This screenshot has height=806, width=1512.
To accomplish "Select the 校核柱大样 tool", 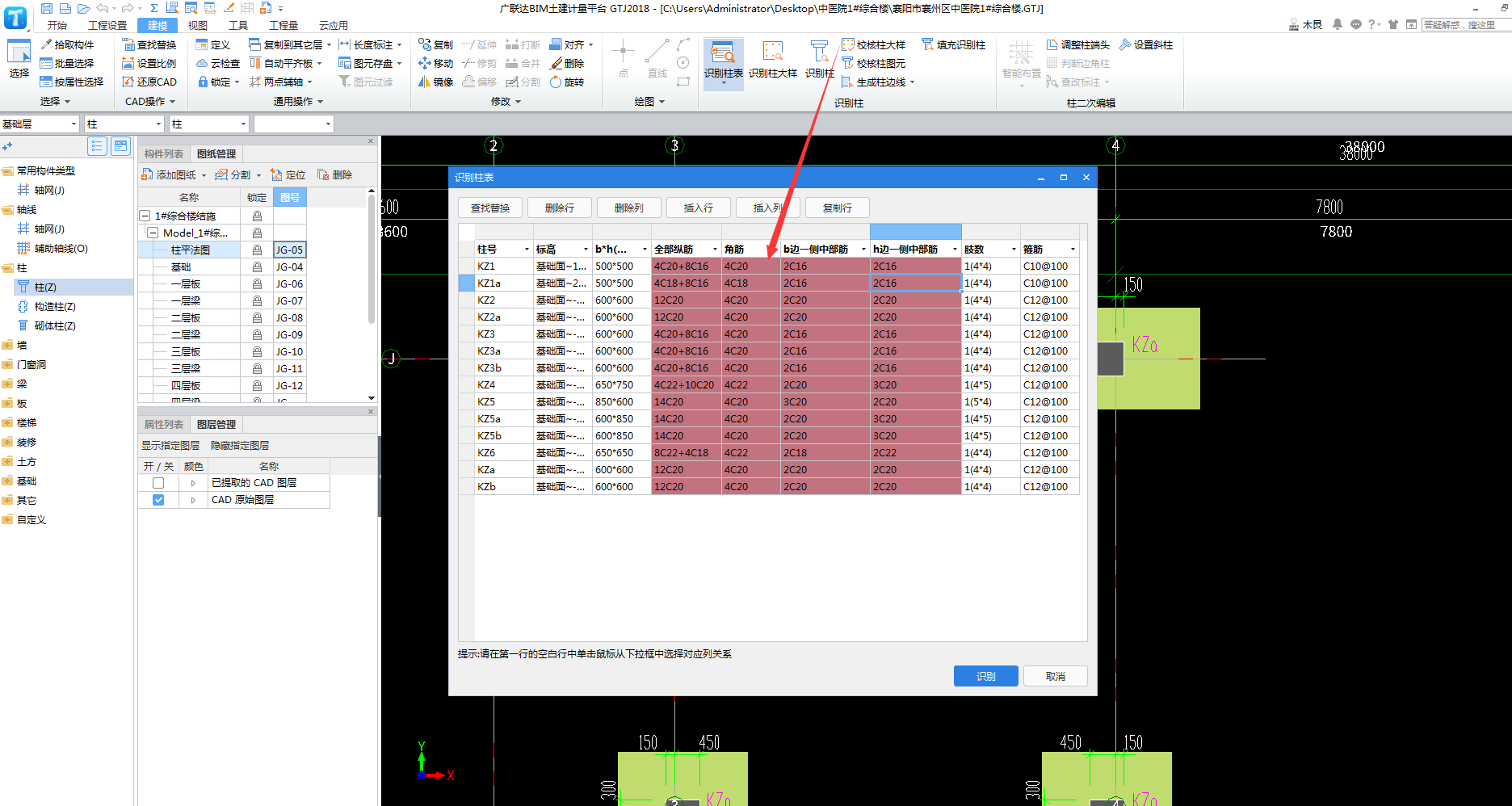I will (x=874, y=45).
